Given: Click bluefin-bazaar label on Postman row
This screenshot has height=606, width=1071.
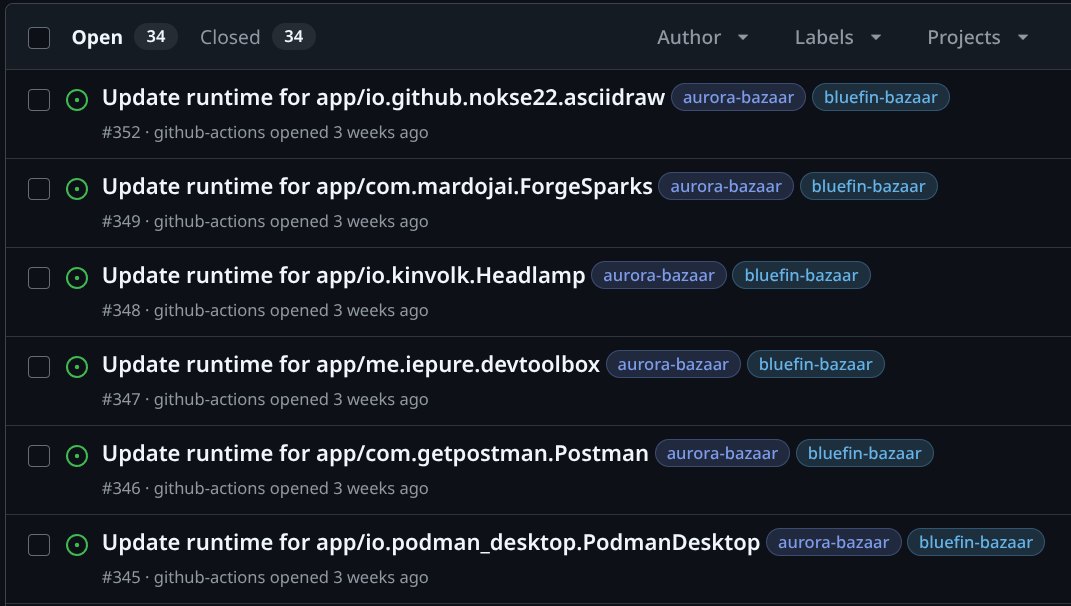Looking at the screenshot, I should click(x=864, y=453).
